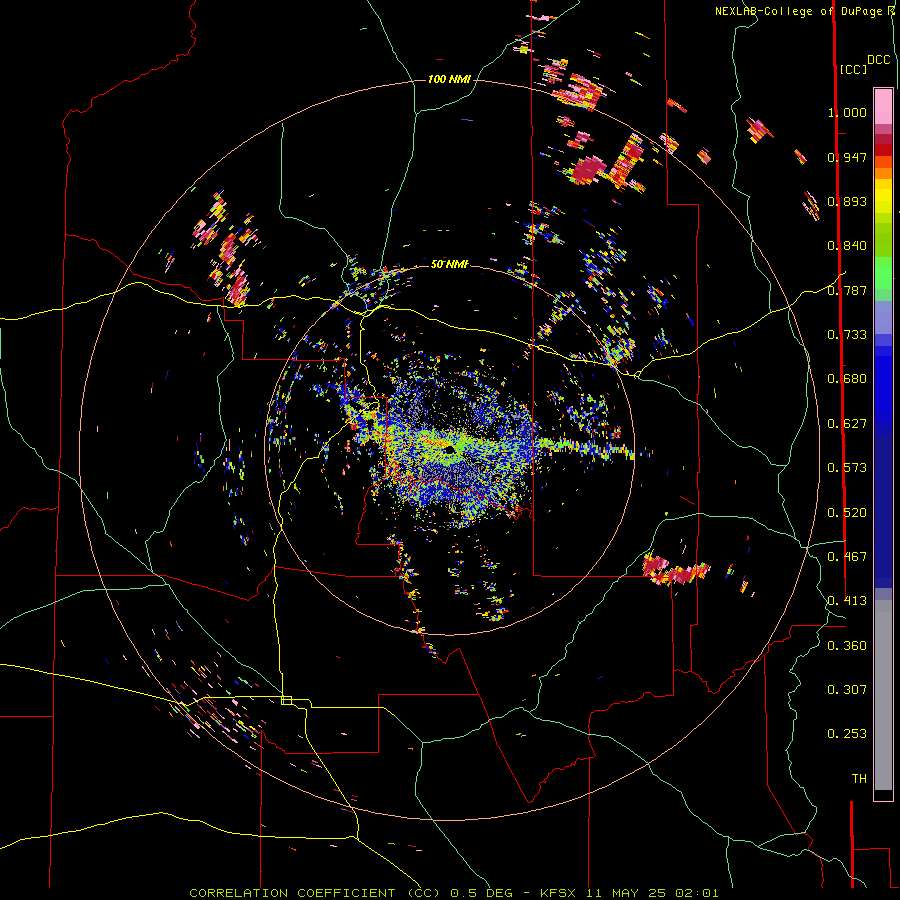The image size is (900, 900).
Task: Pick the gray lower segment of the color bar
Action: click(x=883, y=695)
